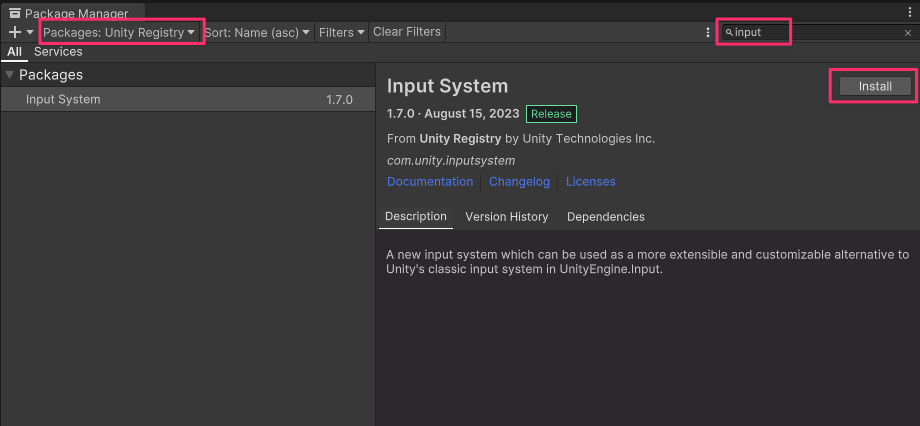Open the Filters dropdown
This screenshot has height=426, width=920.
tap(342, 32)
